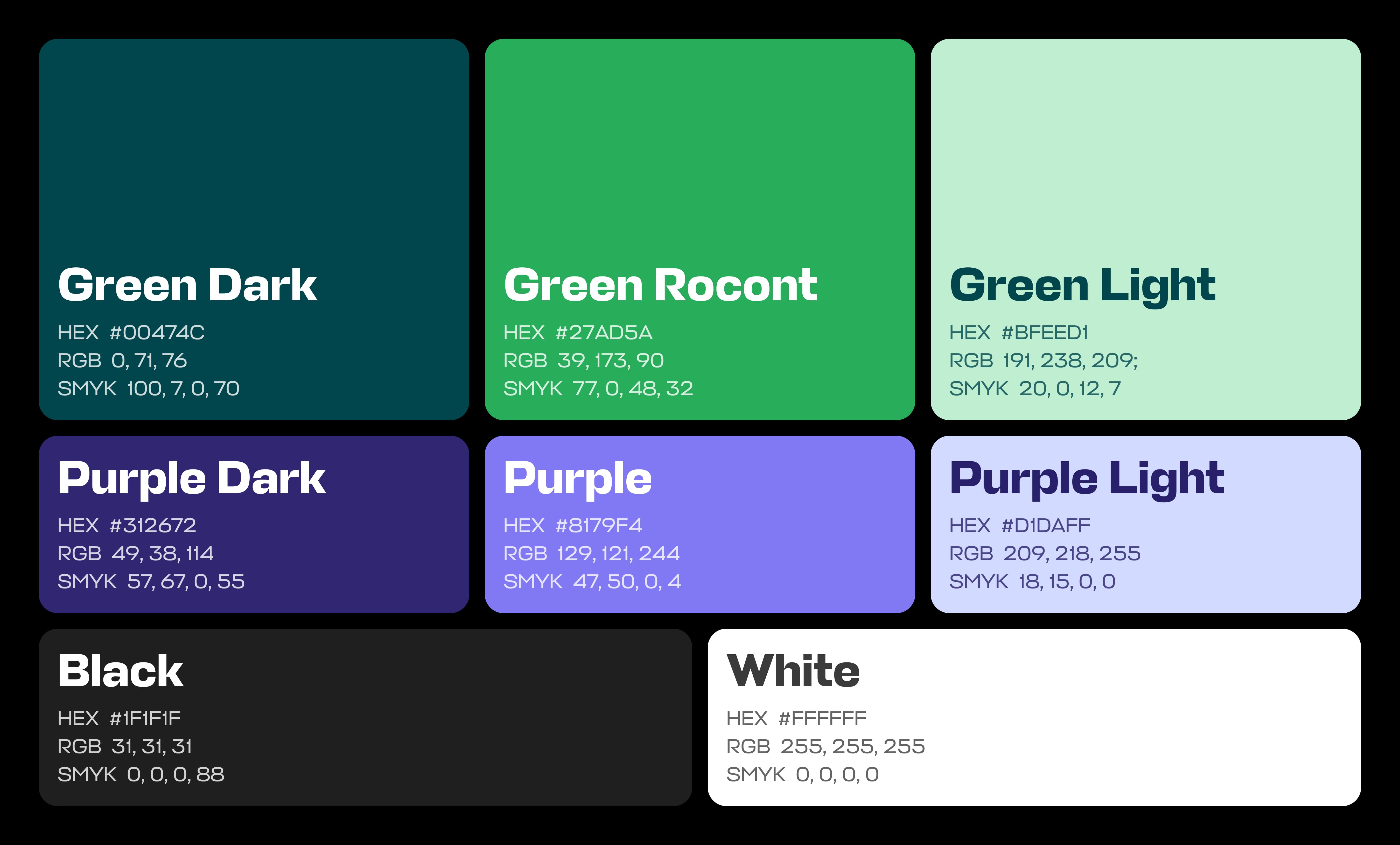Viewport: 1400px width, 845px height.
Task: Click the Purple swatch heading
Action: [x=577, y=479]
